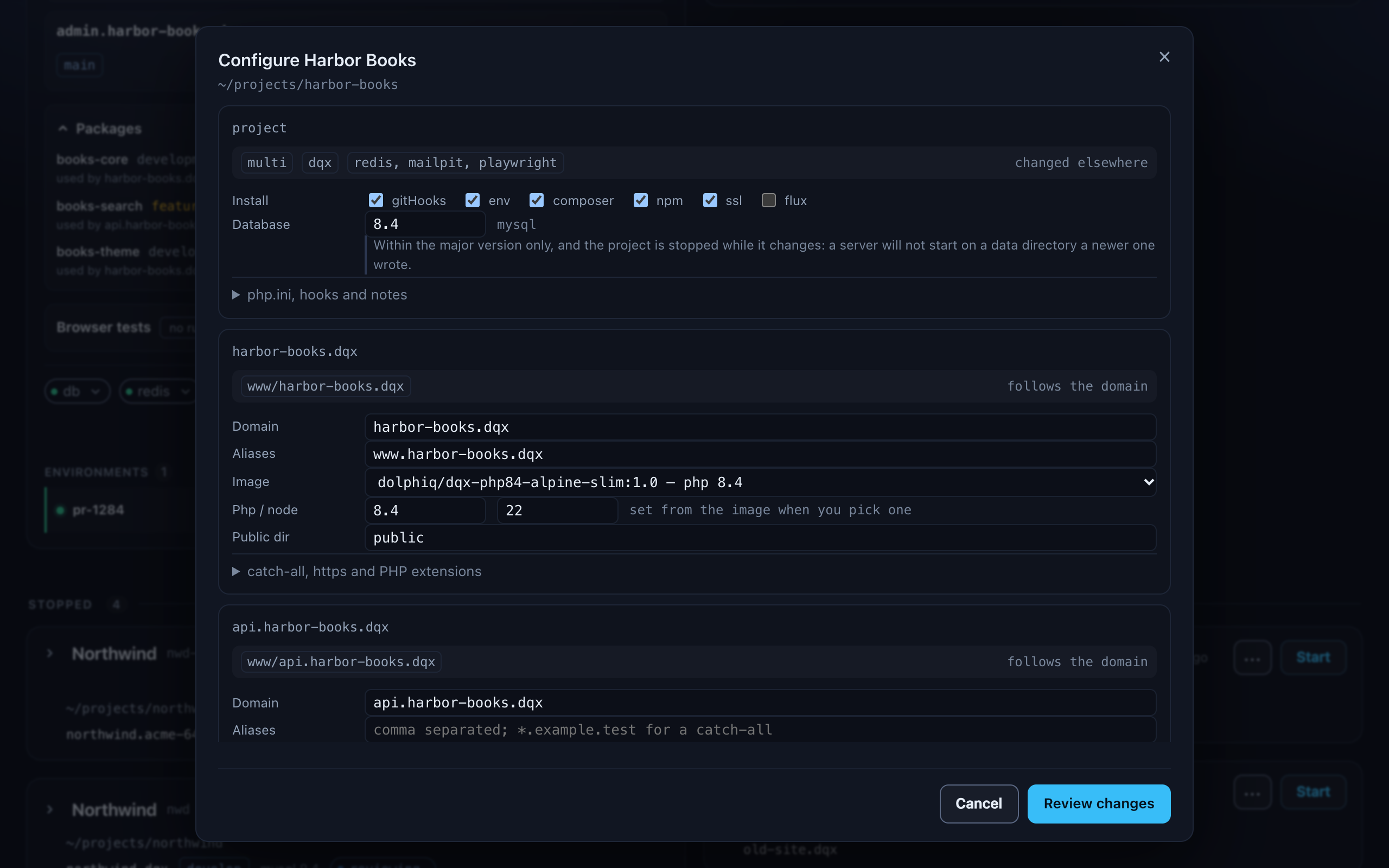The height and width of the screenshot is (868, 1389).
Task: Expand the first Northwind stopped project
Action: click(50, 653)
